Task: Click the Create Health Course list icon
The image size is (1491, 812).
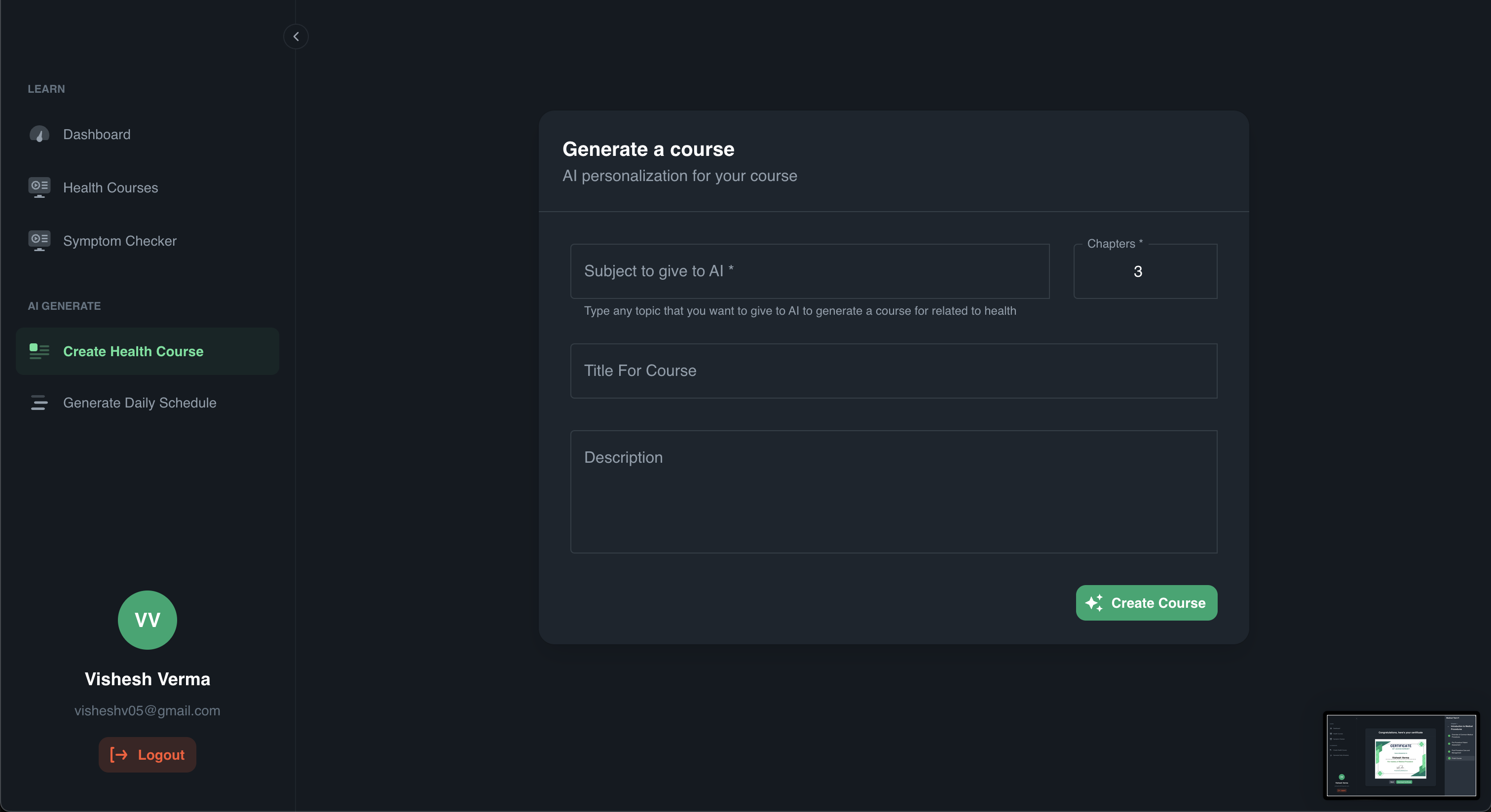Action: [x=39, y=351]
